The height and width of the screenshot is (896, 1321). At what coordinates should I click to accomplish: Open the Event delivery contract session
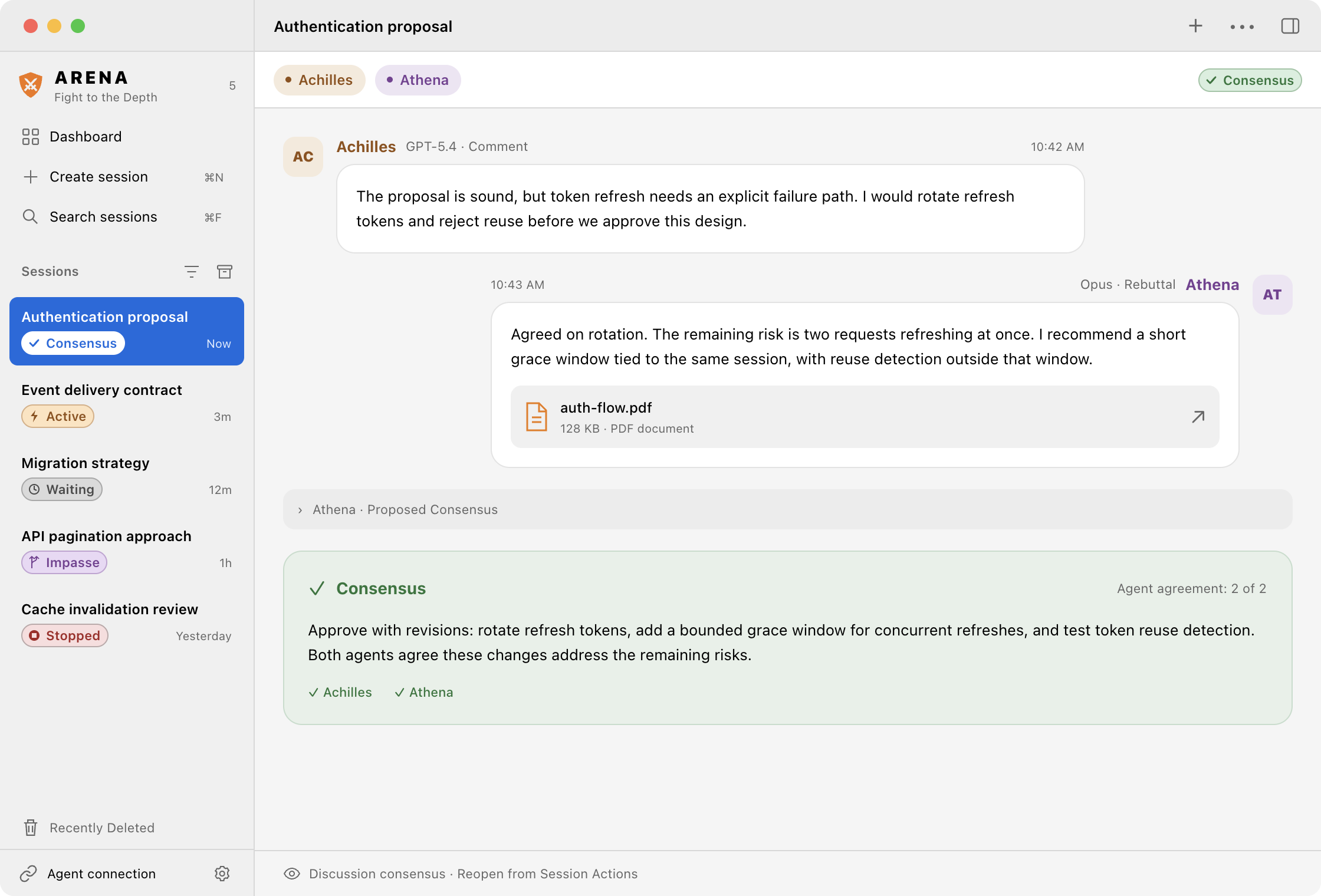pyautogui.click(x=127, y=404)
